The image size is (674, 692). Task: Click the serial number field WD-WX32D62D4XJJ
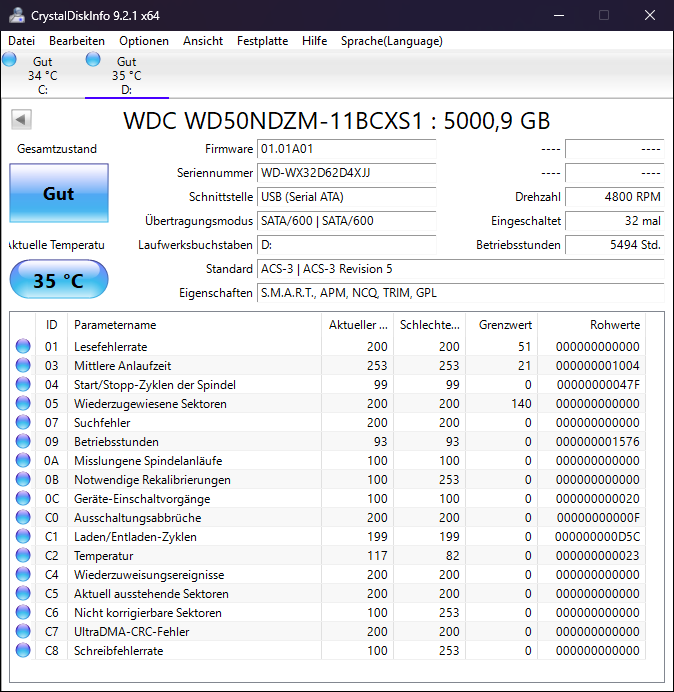click(x=347, y=173)
